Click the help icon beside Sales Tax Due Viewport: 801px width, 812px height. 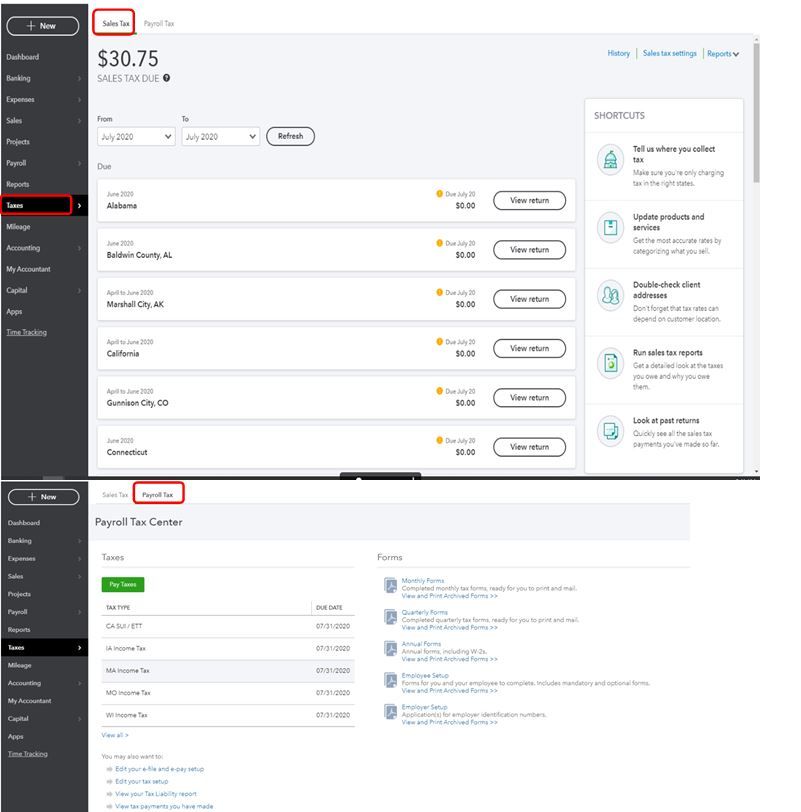(166, 78)
